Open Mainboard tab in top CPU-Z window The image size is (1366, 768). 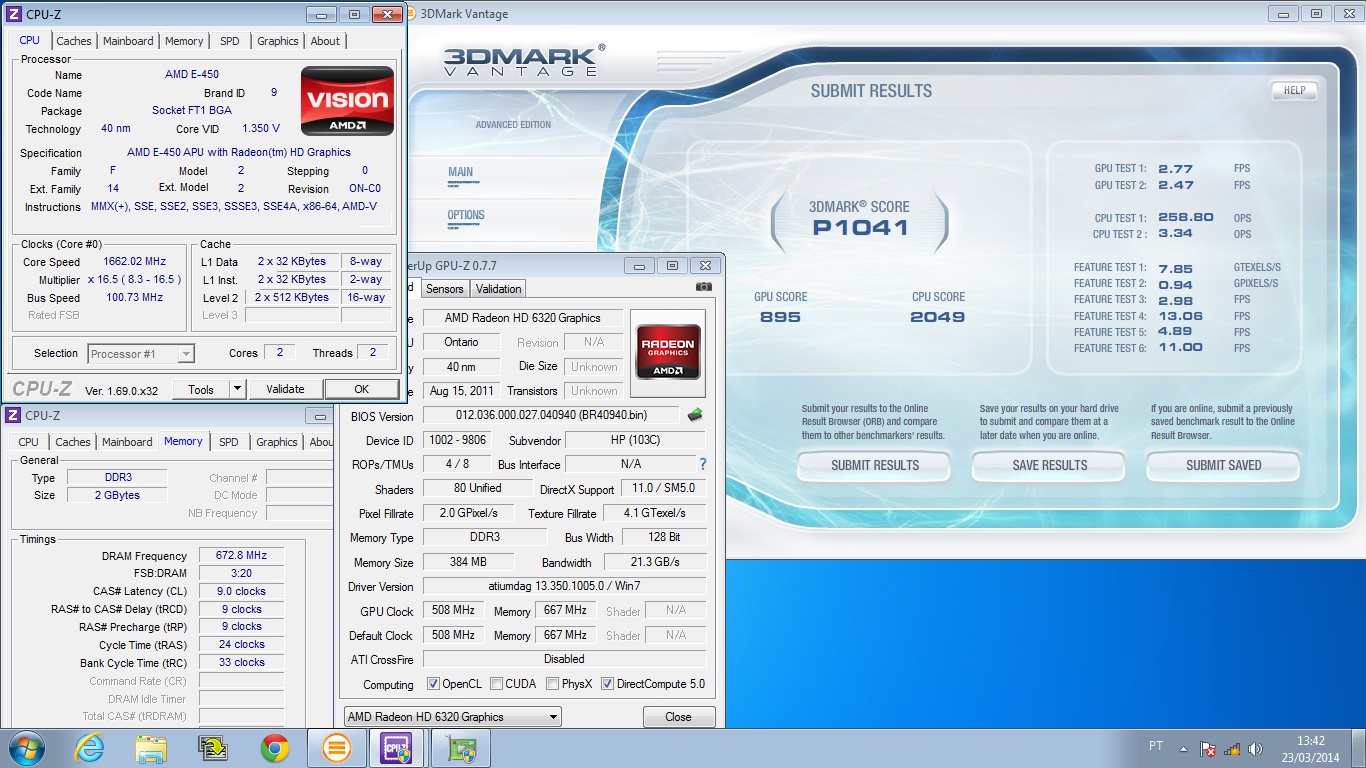[128, 41]
